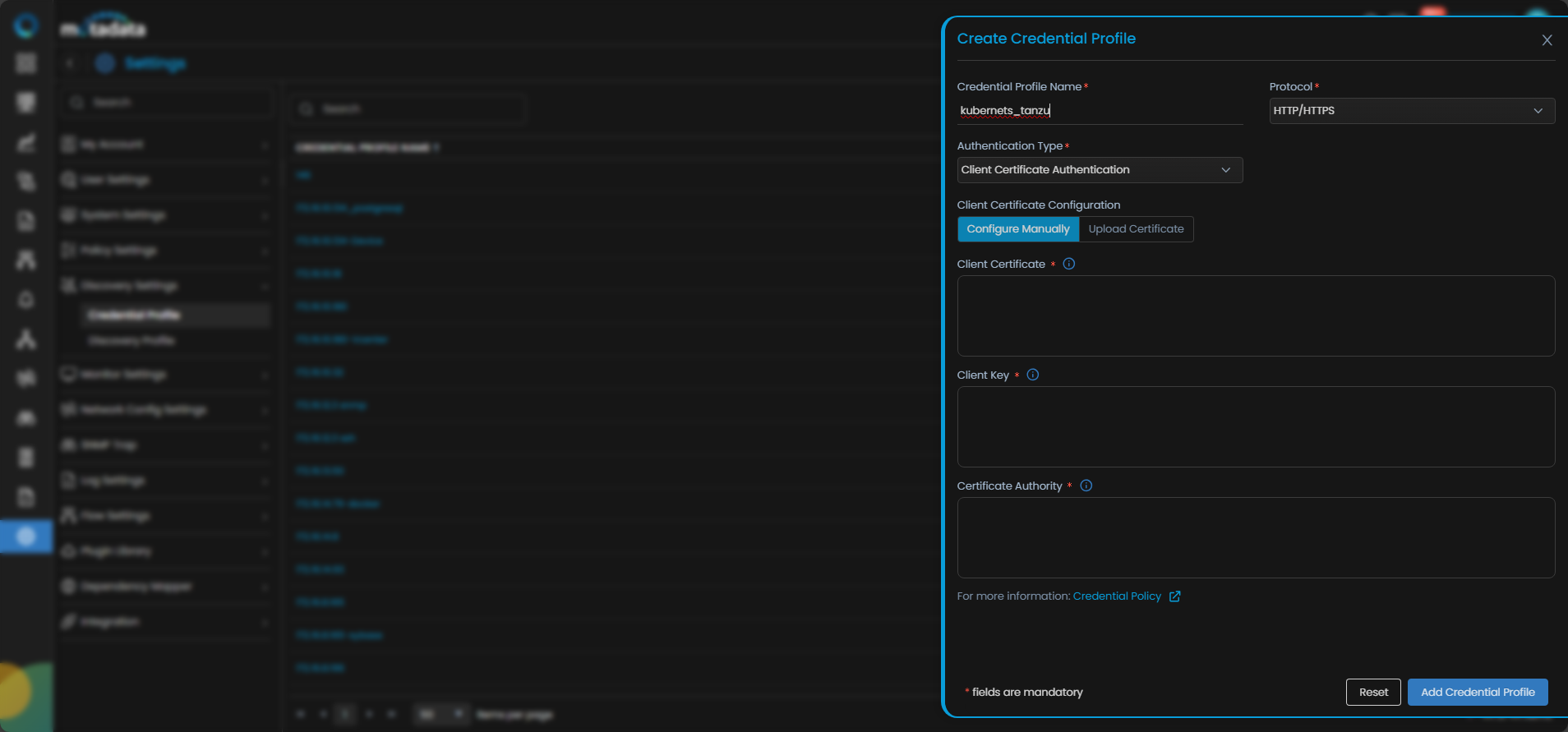This screenshot has height=732, width=1568.
Task: Show info tooltip beside Certificate Authority label
Action: tap(1086, 486)
